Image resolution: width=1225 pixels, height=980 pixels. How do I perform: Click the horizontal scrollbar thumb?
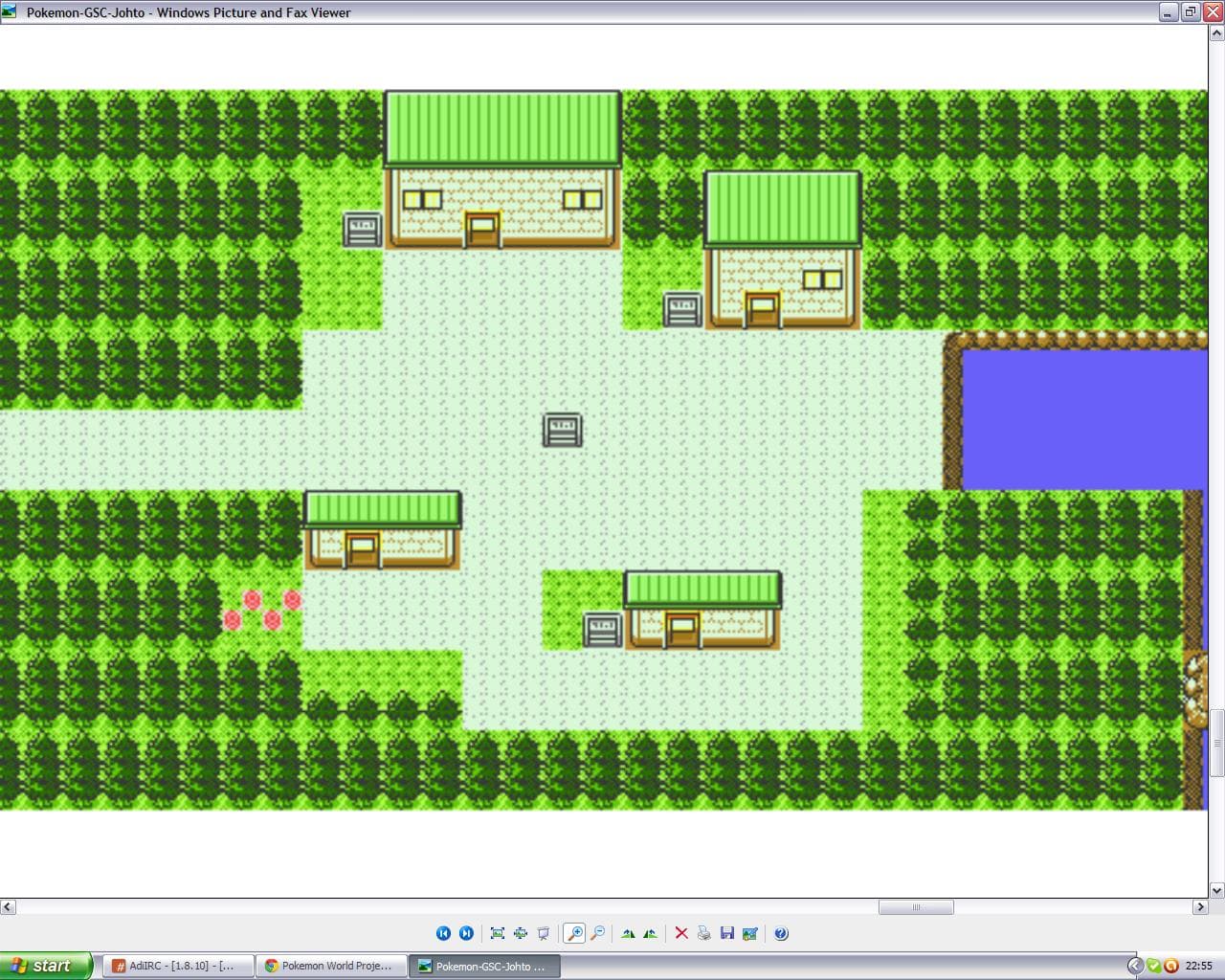pyautogui.click(x=916, y=906)
